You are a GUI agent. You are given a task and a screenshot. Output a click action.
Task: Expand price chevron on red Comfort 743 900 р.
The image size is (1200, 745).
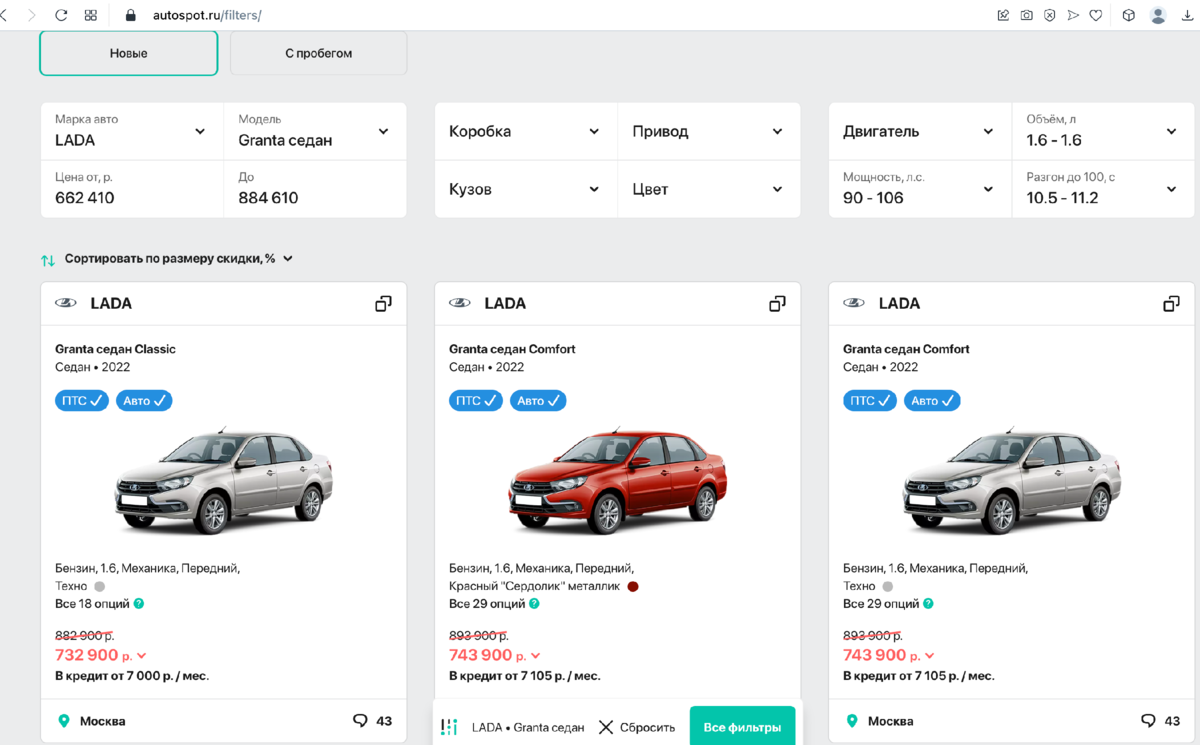click(536, 656)
